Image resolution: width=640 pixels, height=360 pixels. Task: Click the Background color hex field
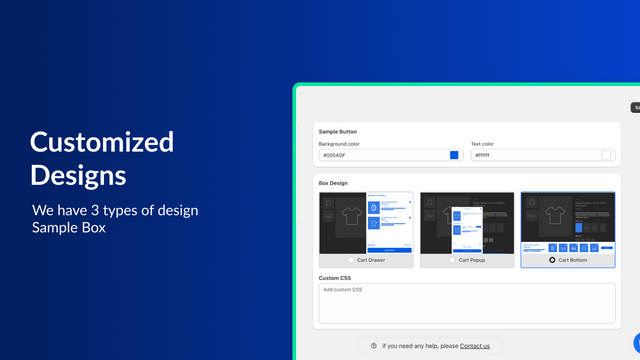click(x=391, y=155)
